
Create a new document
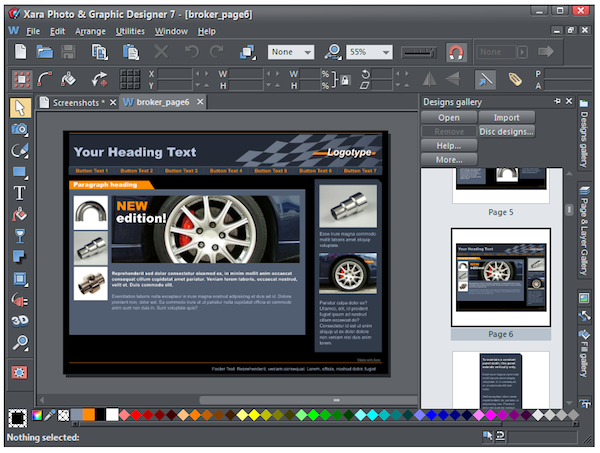(21, 52)
